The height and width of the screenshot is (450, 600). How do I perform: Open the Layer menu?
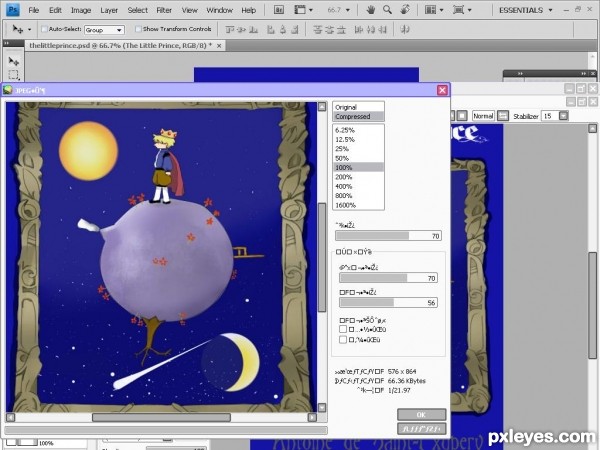click(x=109, y=10)
